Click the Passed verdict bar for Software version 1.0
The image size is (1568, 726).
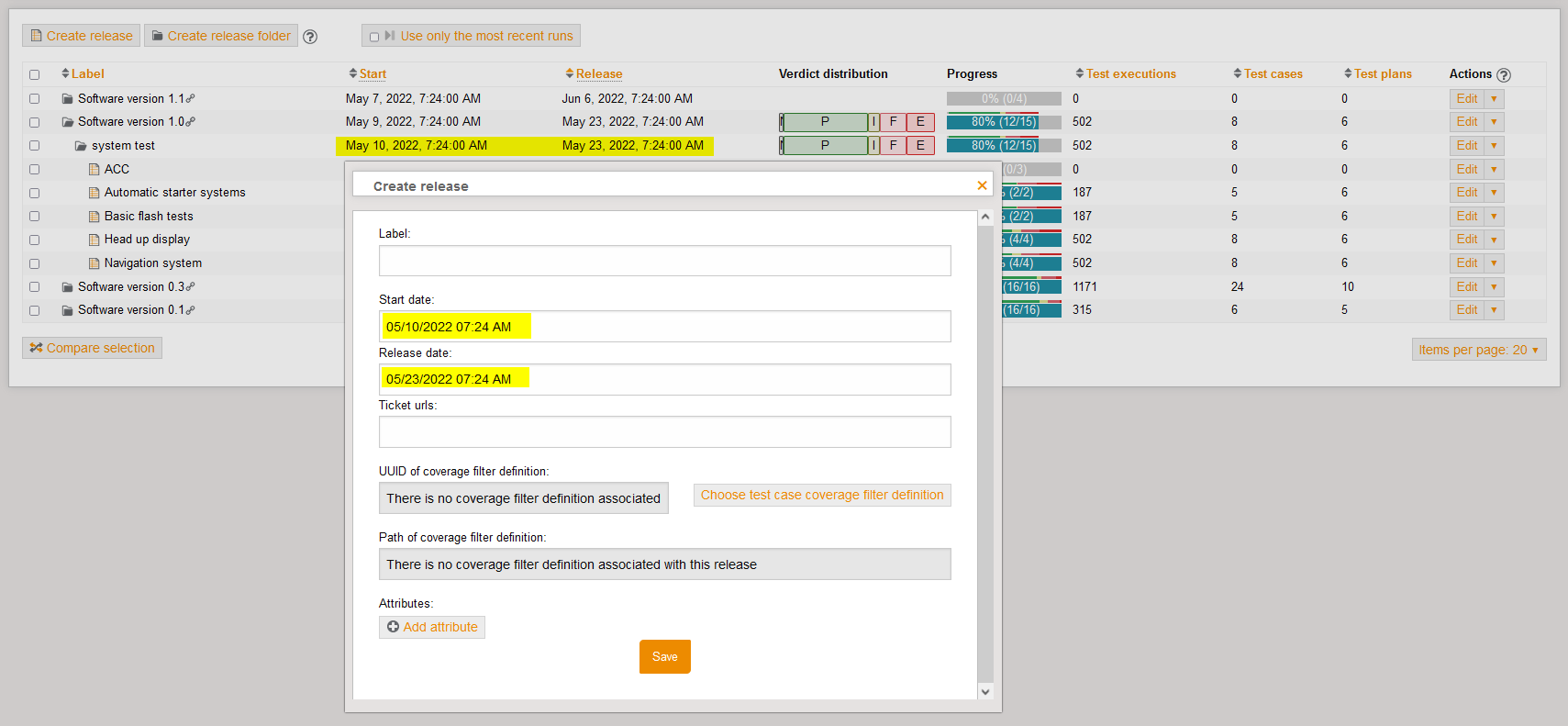pyautogui.click(x=825, y=122)
